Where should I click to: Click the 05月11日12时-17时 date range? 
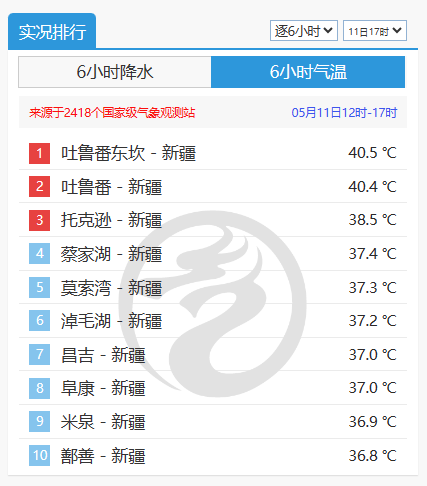(x=344, y=113)
